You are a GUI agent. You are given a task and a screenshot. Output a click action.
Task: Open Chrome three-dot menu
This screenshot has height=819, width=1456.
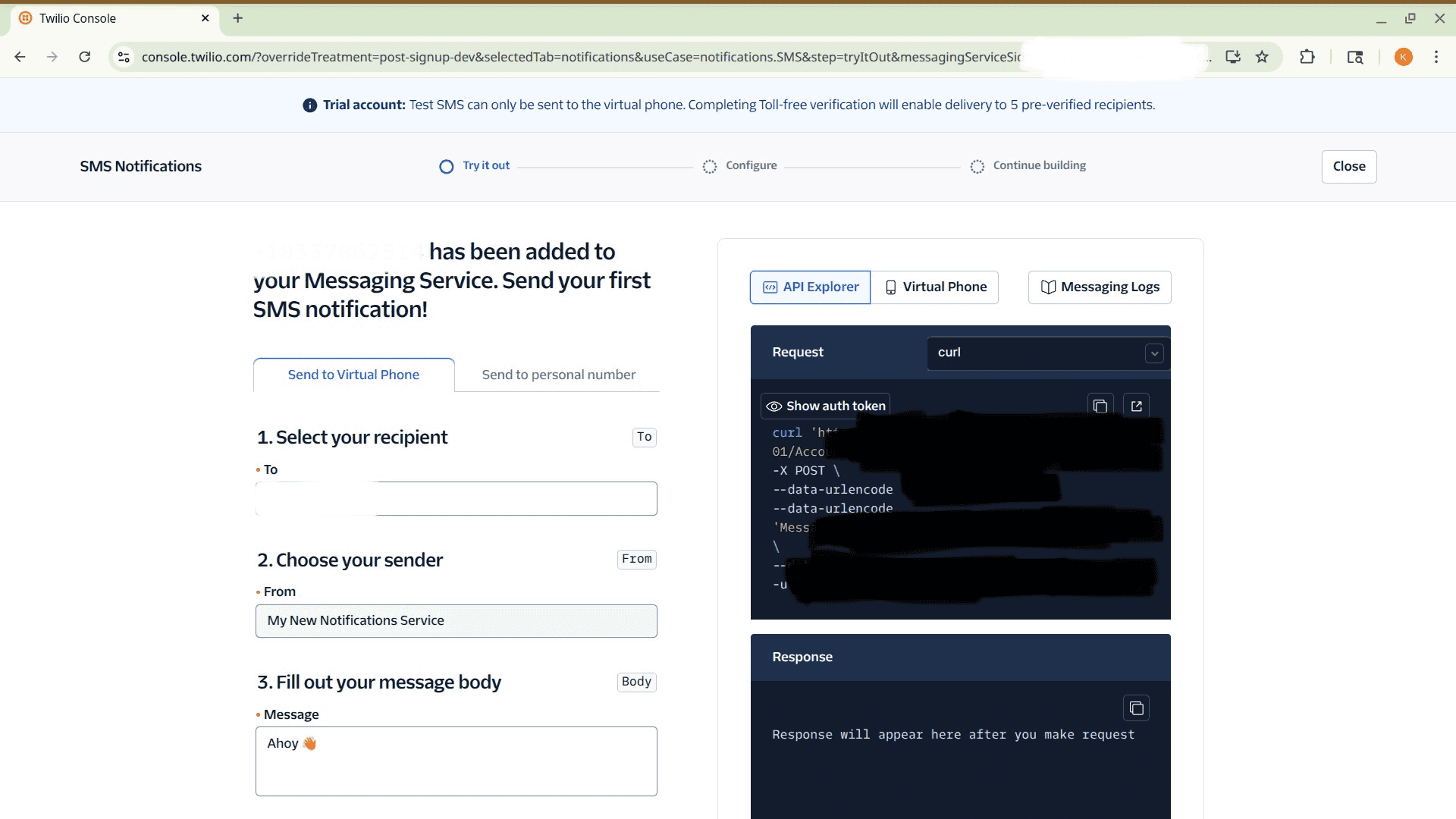[x=1436, y=57]
